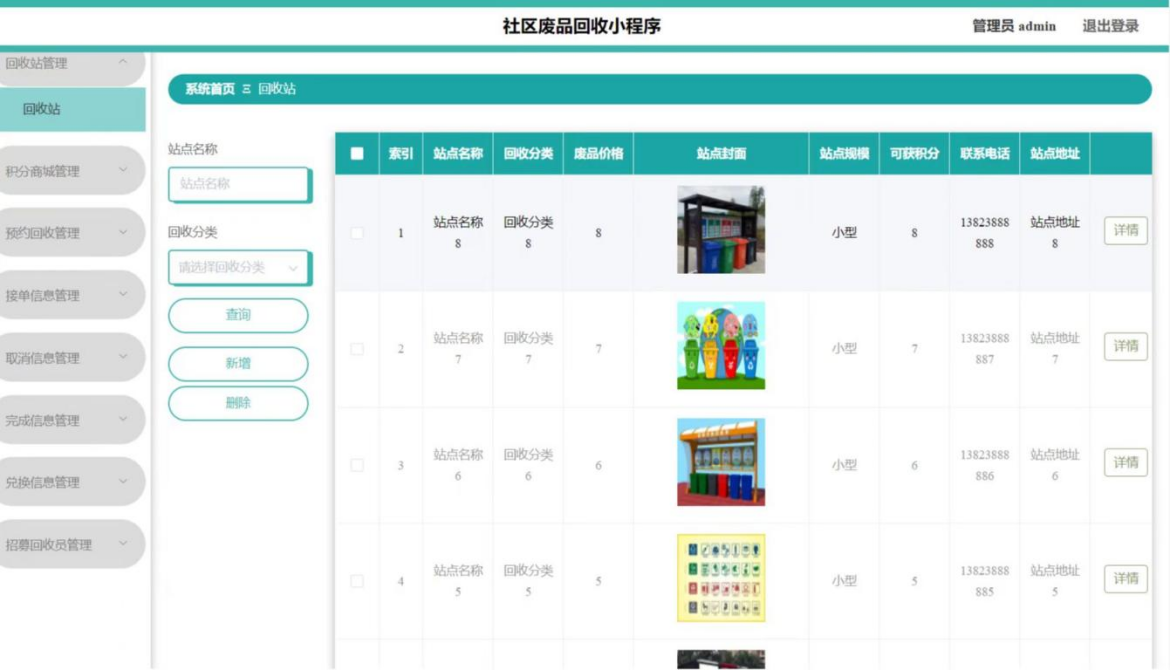
Task: Open the 回收站 submenu item
Action: pyautogui.click(x=72, y=109)
